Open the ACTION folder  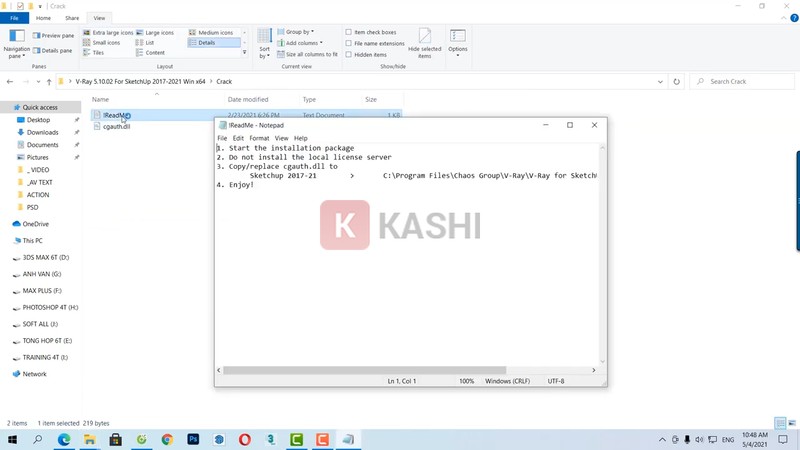pyautogui.click(x=38, y=195)
